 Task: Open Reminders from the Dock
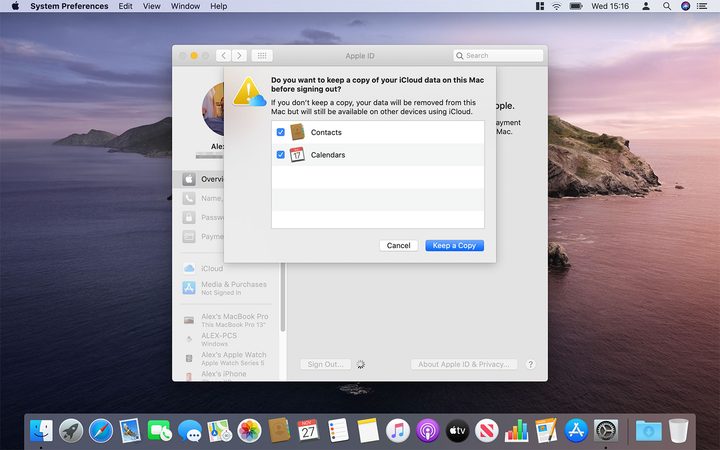pyautogui.click(x=338, y=430)
